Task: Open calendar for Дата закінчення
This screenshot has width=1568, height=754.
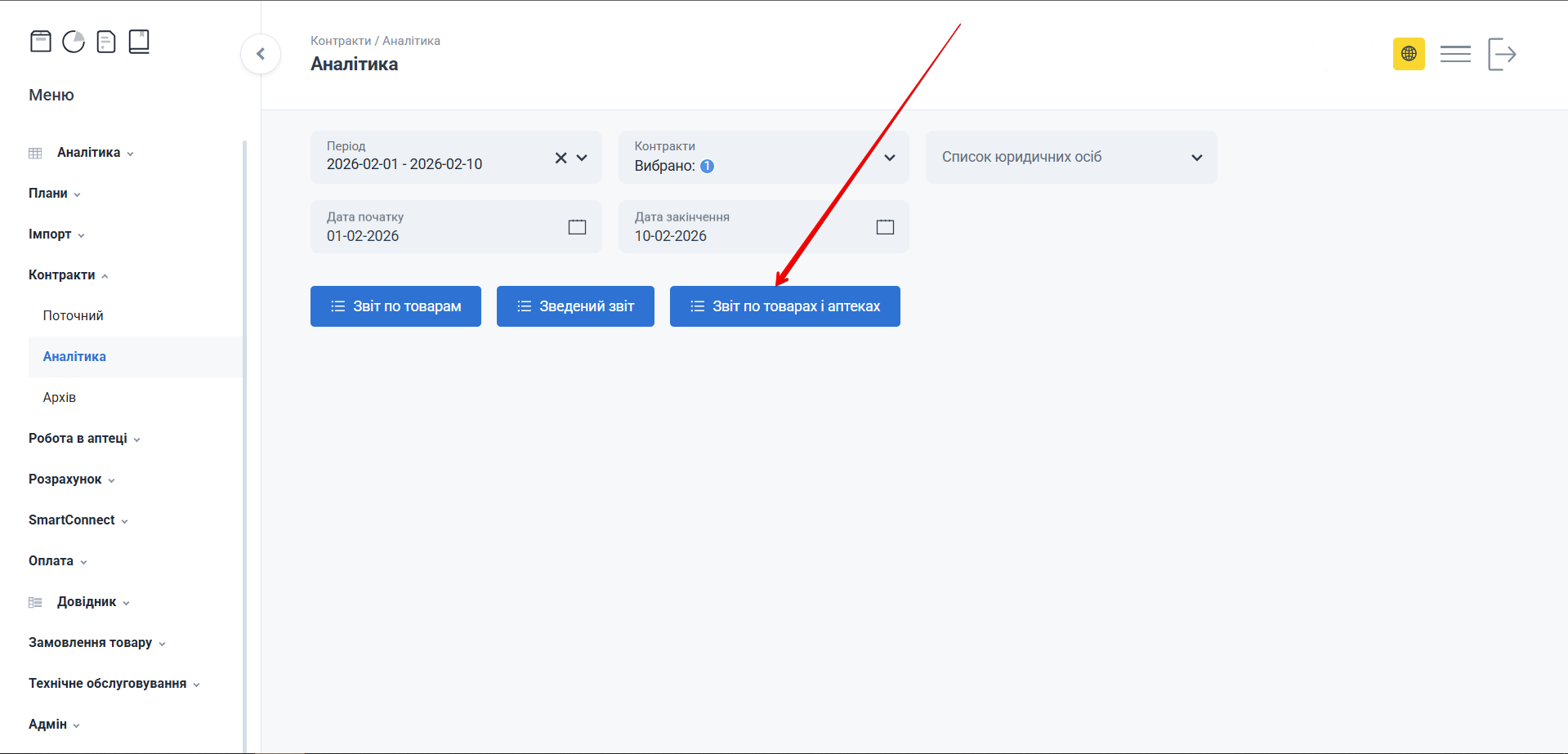Action: pos(885,227)
